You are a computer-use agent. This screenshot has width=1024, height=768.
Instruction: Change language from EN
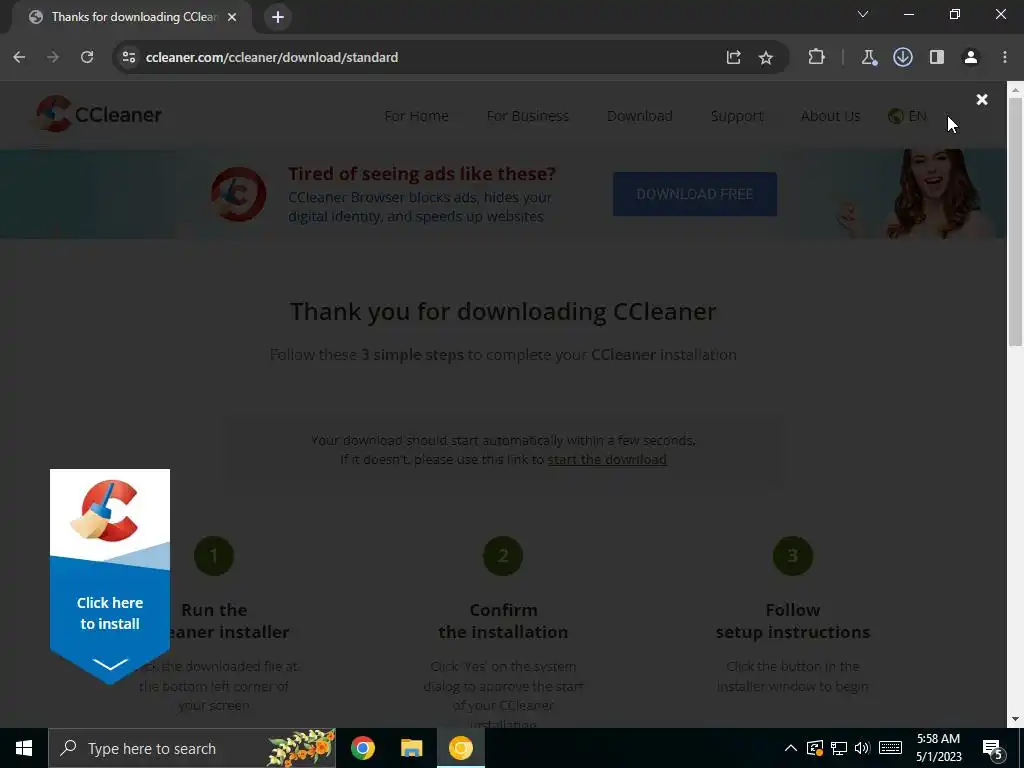pos(908,116)
